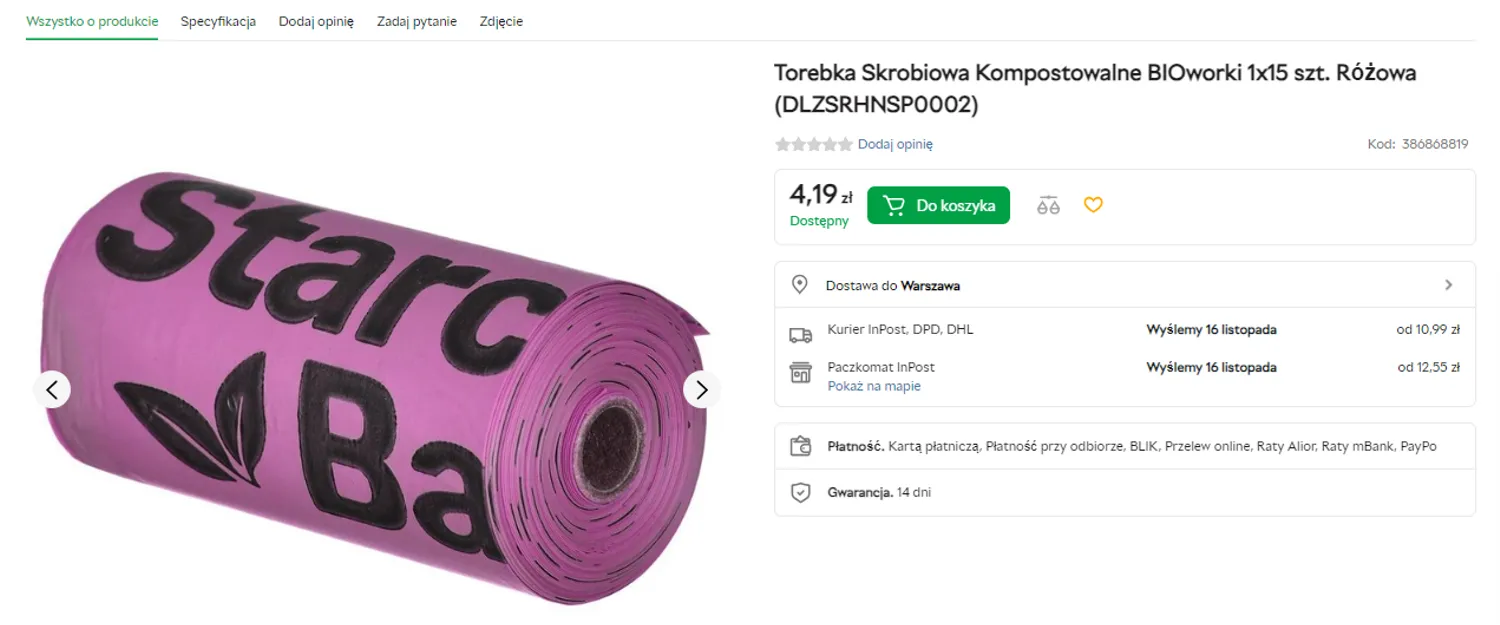Click the star rating to rate

click(814, 144)
